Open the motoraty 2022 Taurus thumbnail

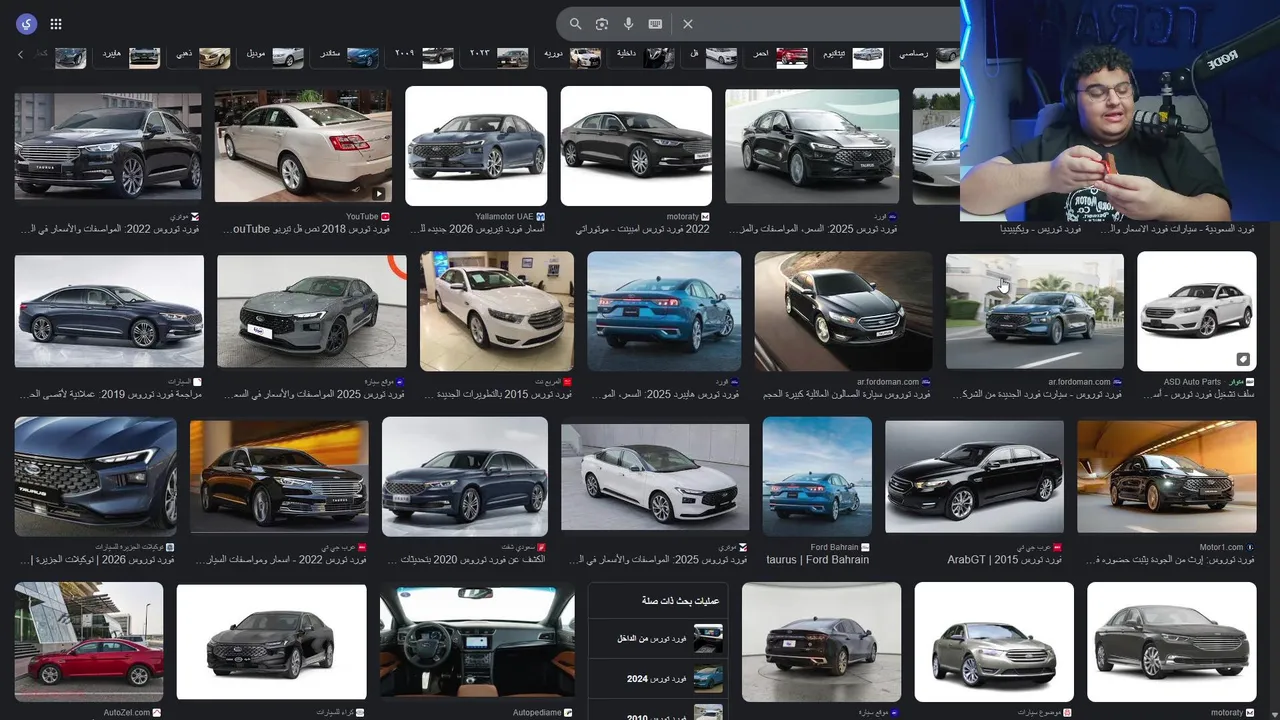point(636,146)
